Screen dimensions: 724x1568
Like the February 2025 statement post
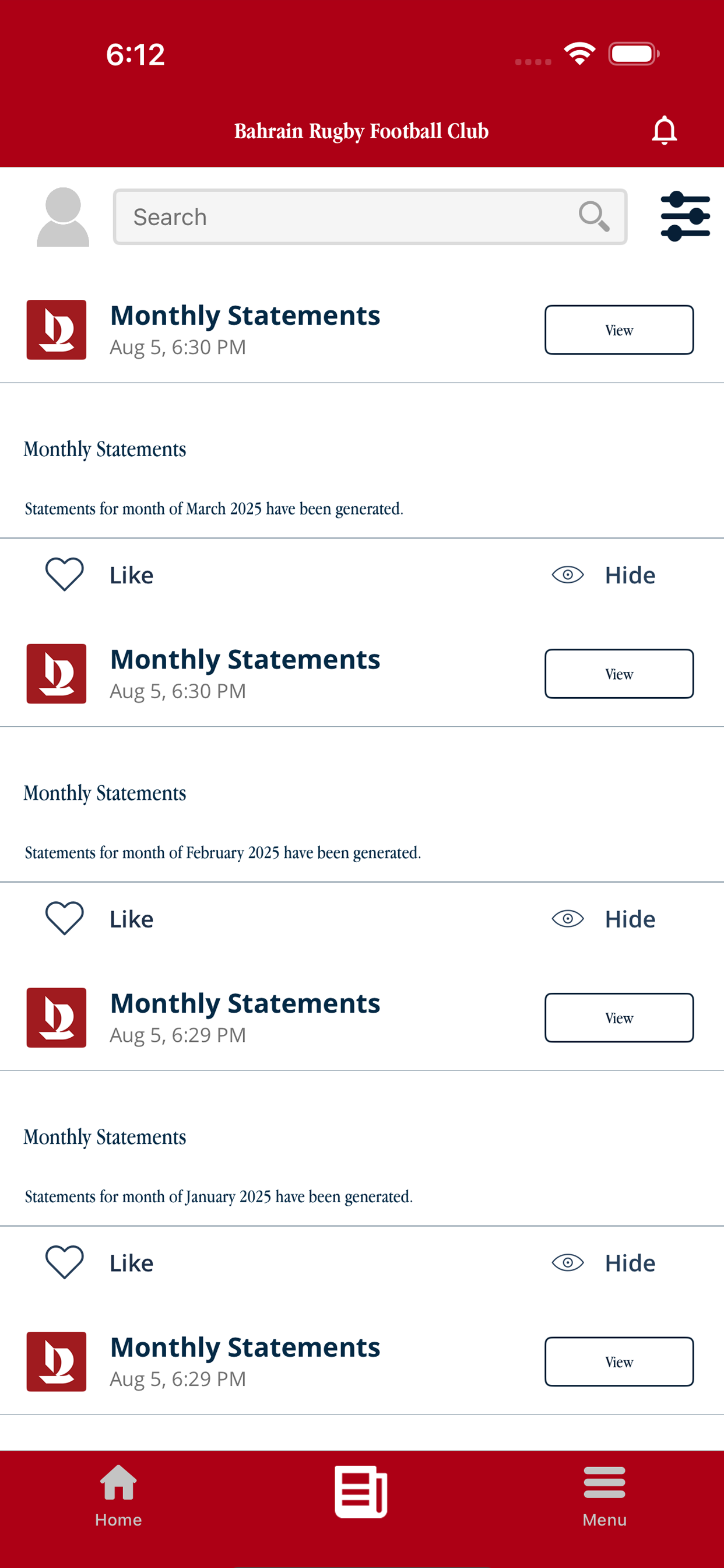100,919
